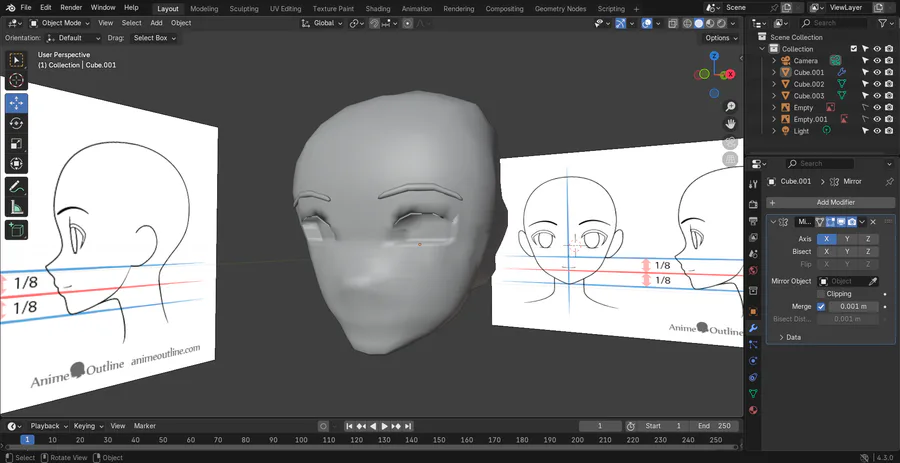The image size is (900, 463).
Task: Open the Object Constraints properties tab
Action: [x=754, y=377]
